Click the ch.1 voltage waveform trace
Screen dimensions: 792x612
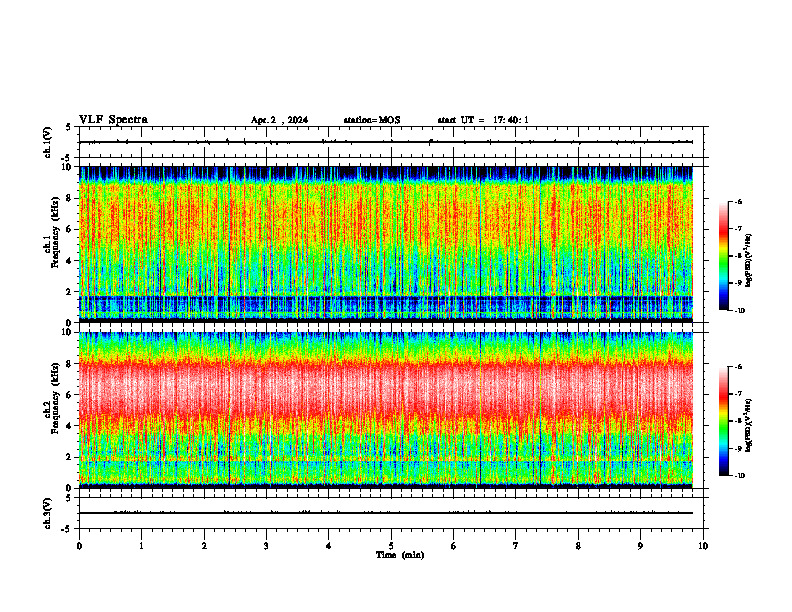pyautogui.click(x=386, y=142)
